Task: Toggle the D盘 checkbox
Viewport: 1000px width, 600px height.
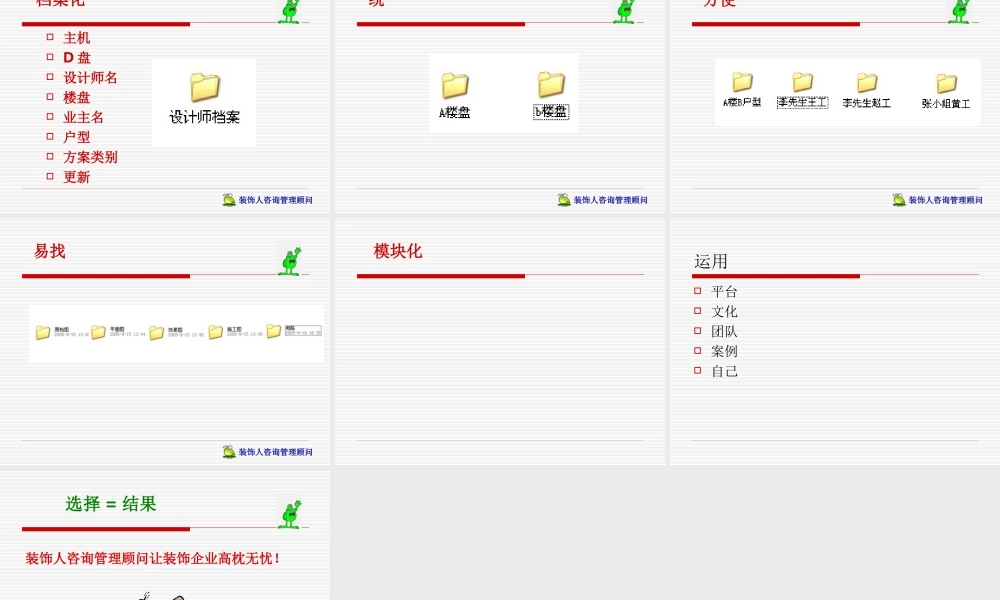Action: pos(51,58)
